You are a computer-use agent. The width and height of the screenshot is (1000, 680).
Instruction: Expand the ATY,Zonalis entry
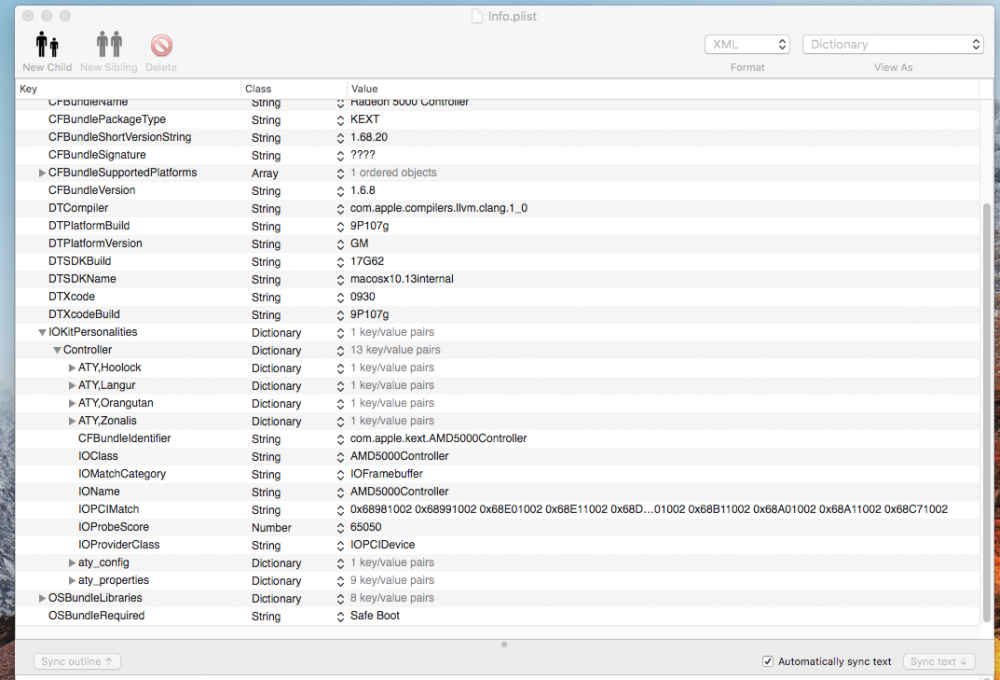(x=72, y=421)
